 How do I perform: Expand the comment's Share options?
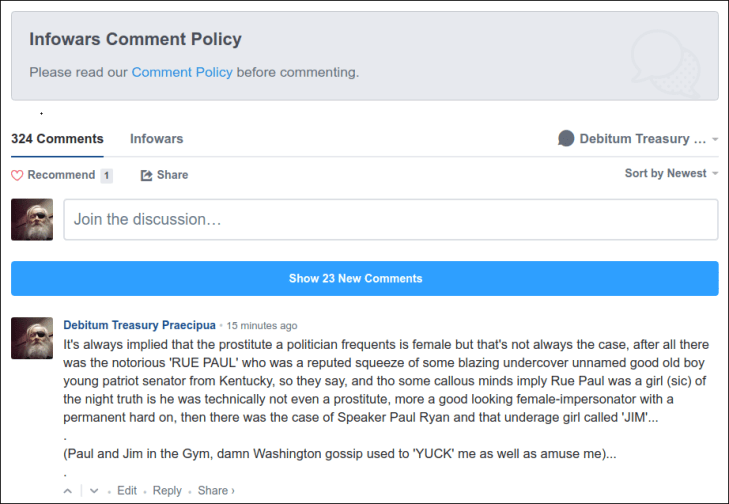(x=216, y=491)
